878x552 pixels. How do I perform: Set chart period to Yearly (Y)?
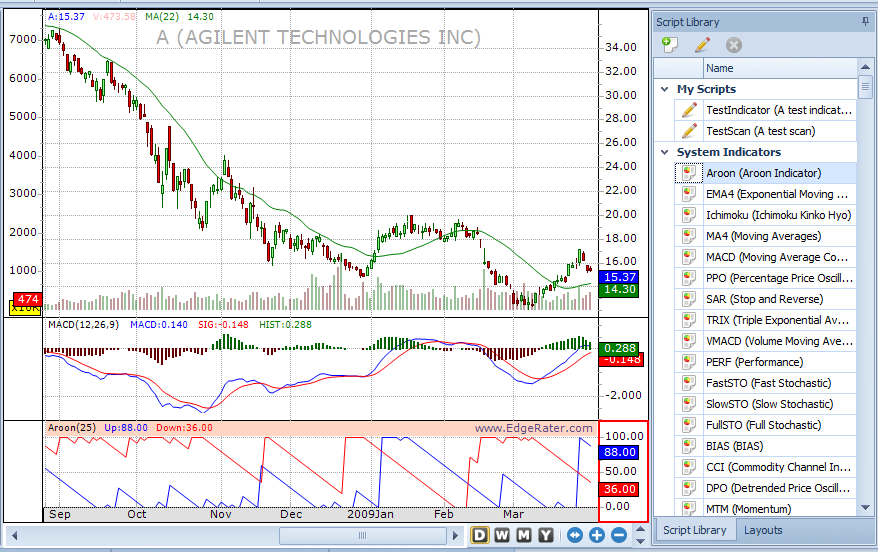[x=546, y=535]
